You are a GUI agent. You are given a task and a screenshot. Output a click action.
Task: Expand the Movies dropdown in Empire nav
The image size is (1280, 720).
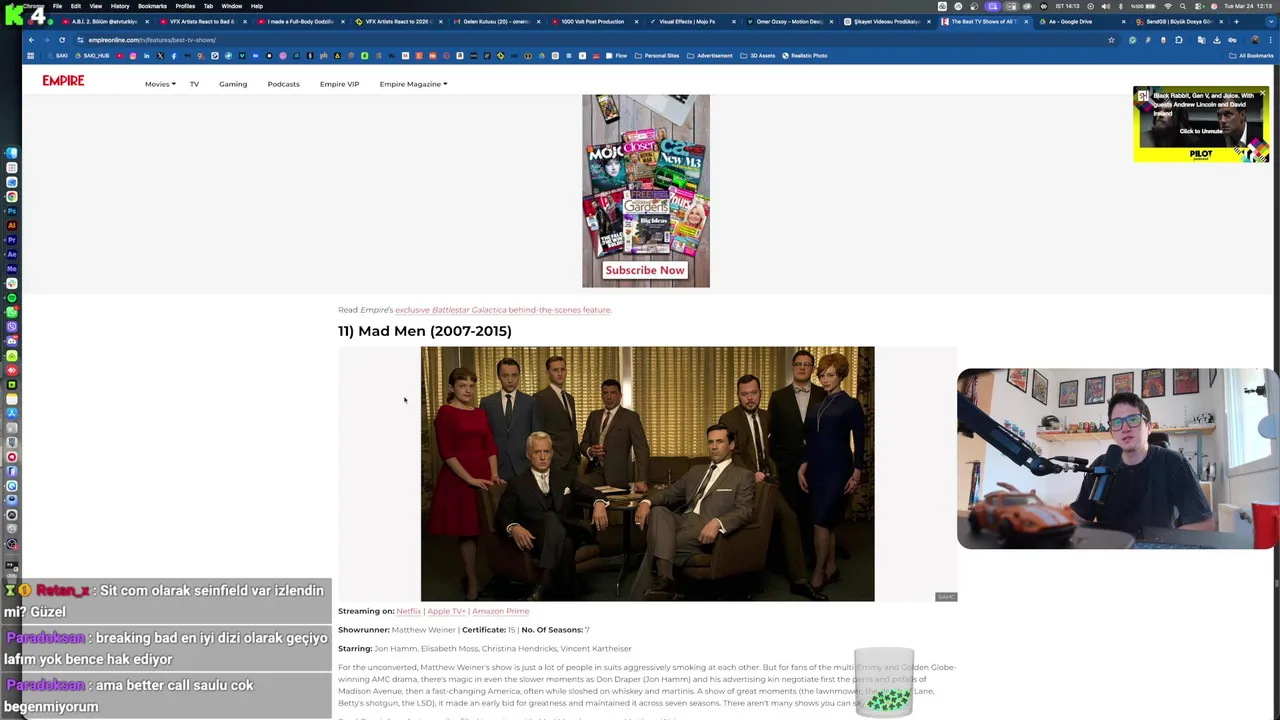coord(160,84)
